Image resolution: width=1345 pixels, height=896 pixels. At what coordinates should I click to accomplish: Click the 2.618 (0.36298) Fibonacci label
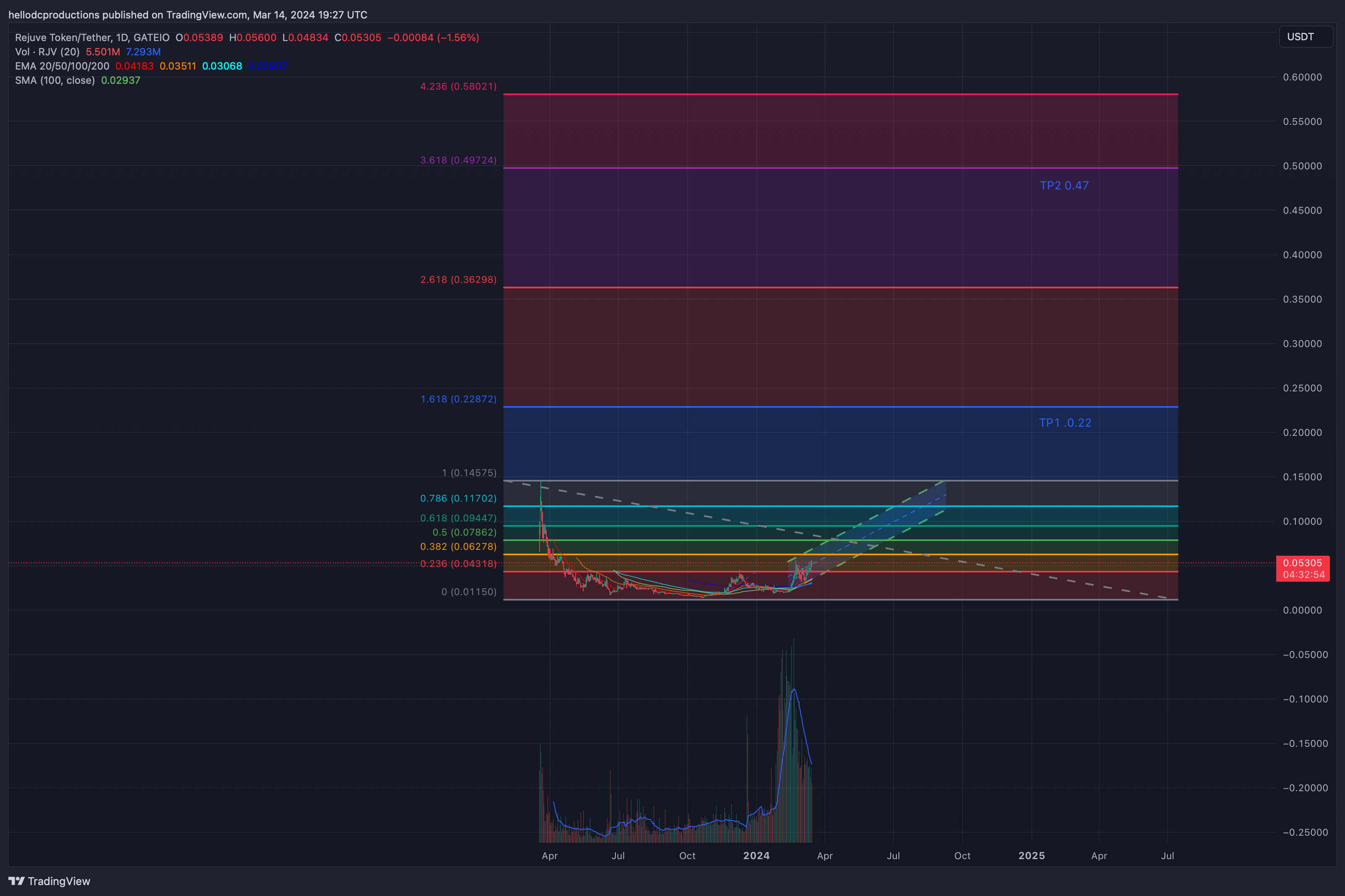pos(458,280)
